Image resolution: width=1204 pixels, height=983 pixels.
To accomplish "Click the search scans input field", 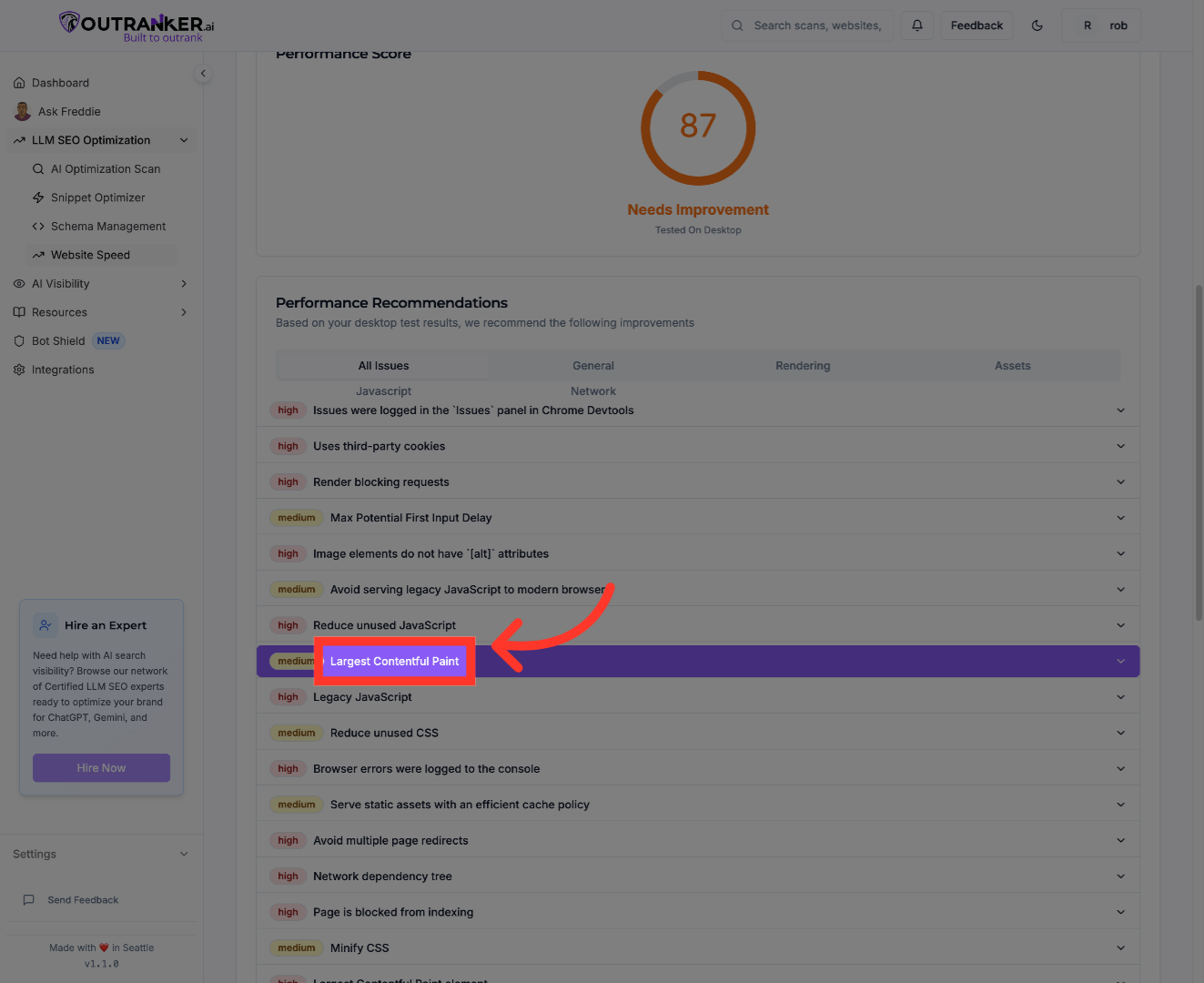I will (816, 25).
